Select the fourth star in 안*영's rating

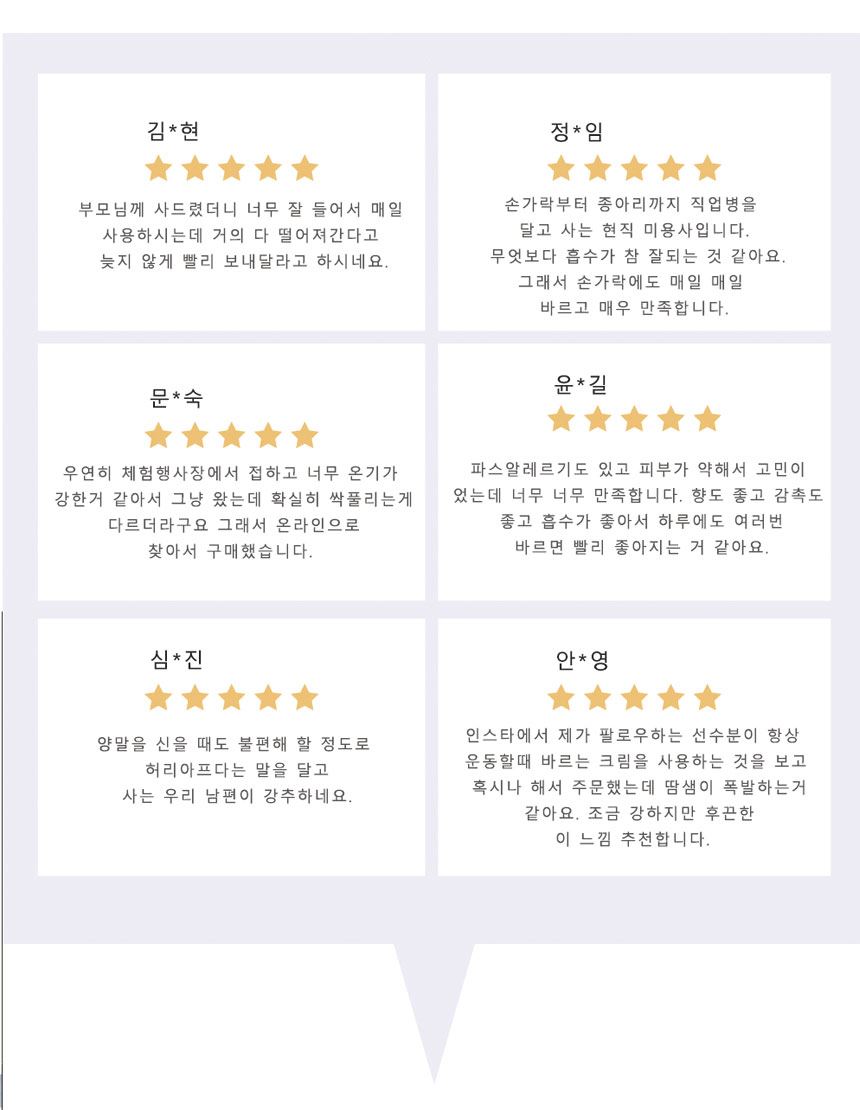pyautogui.click(x=670, y=697)
